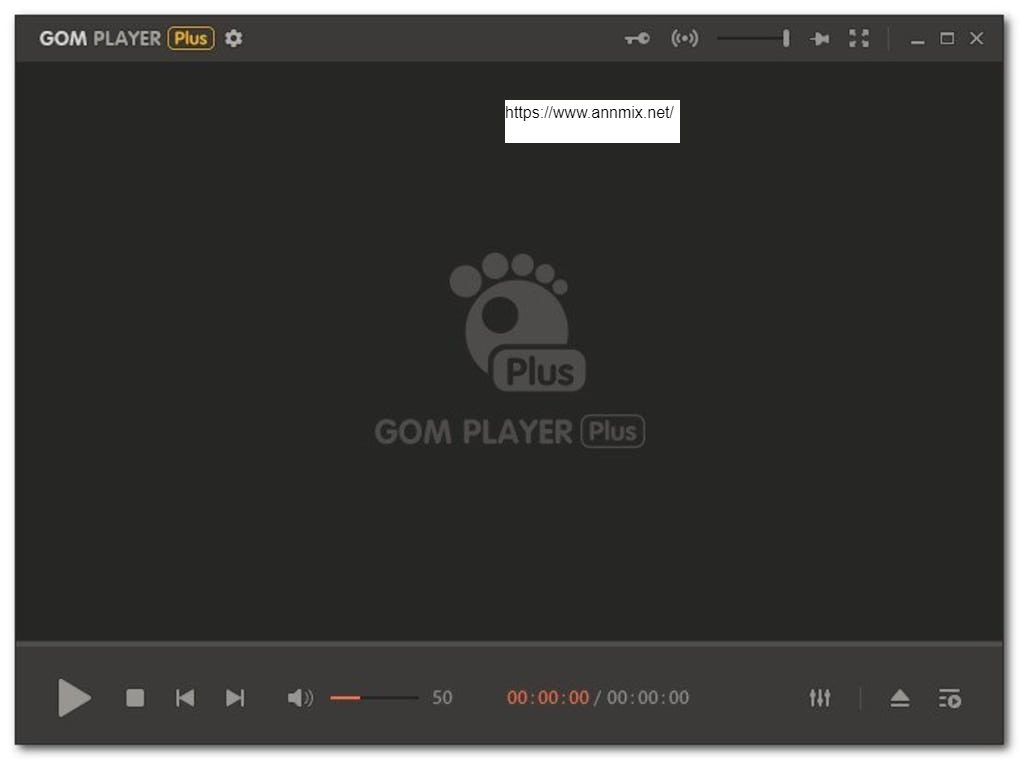Viewport: 1020px width, 761px height.
Task: Stop playback with the square button
Action: (135, 698)
